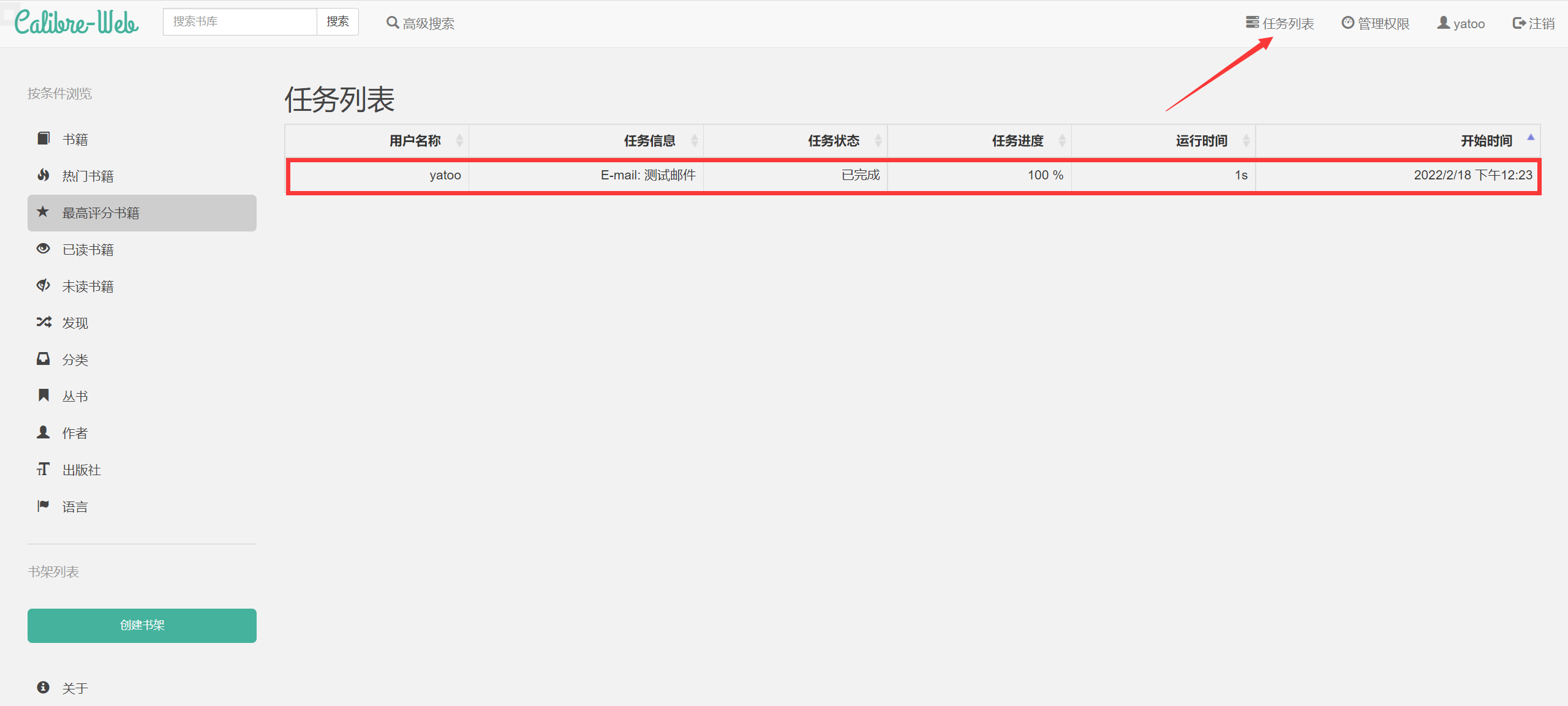Viewport: 1568px width, 706px height.
Task: Click the inbox icon for 分类
Action: click(x=43, y=359)
